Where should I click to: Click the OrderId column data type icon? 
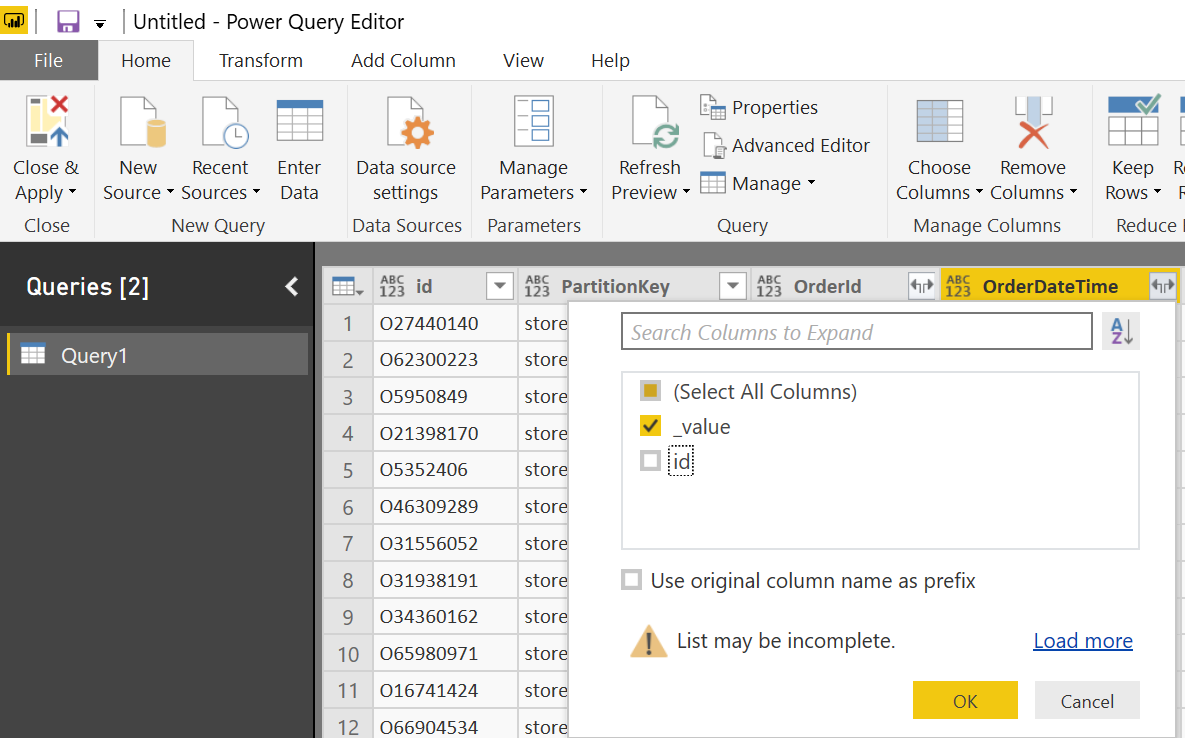pyautogui.click(x=769, y=286)
